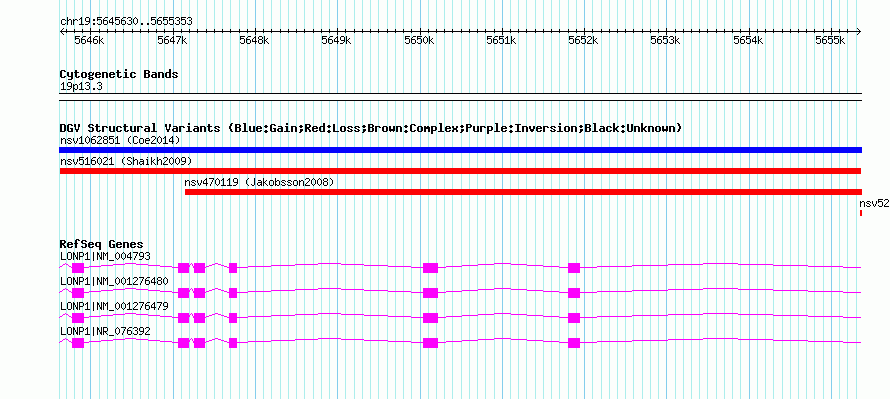The height and width of the screenshot is (399, 890).
Task: Click the LONP1|NR_076392 transcript label
Action: point(105,331)
